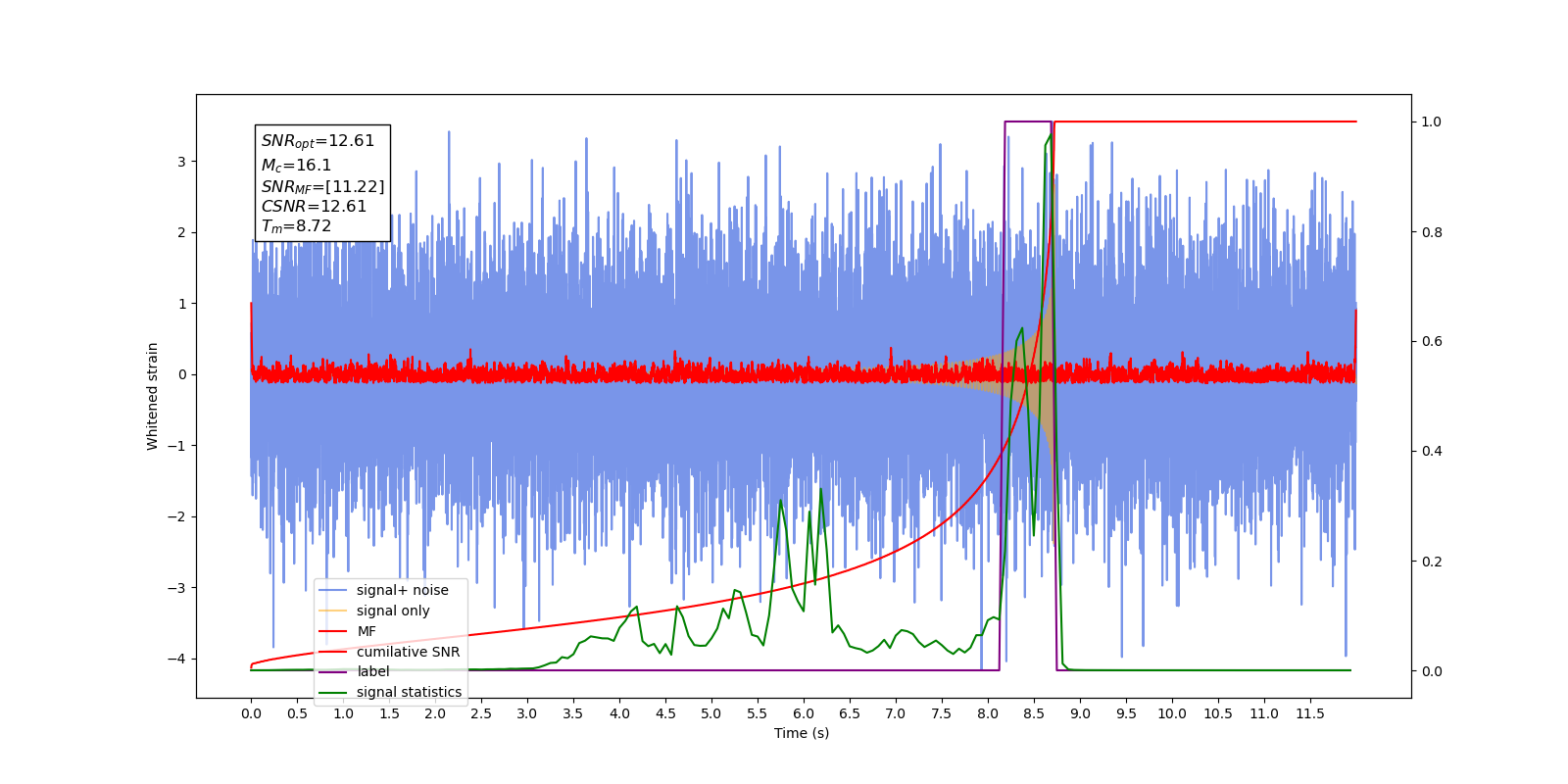Click the 2.5 tick label on the time axis
The height and width of the screenshot is (784, 1568).
click(x=481, y=713)
